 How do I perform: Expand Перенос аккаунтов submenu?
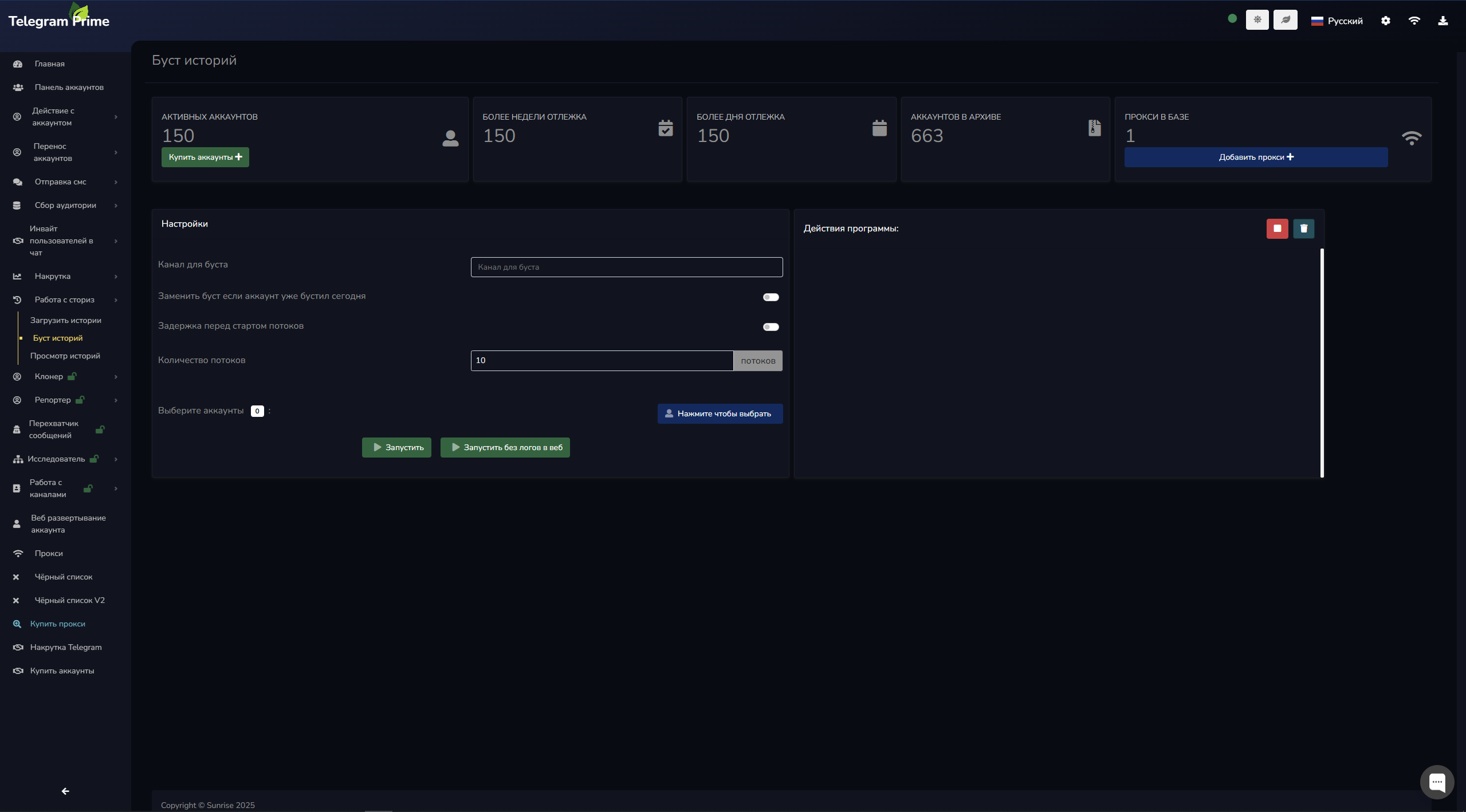pos(116,152)
